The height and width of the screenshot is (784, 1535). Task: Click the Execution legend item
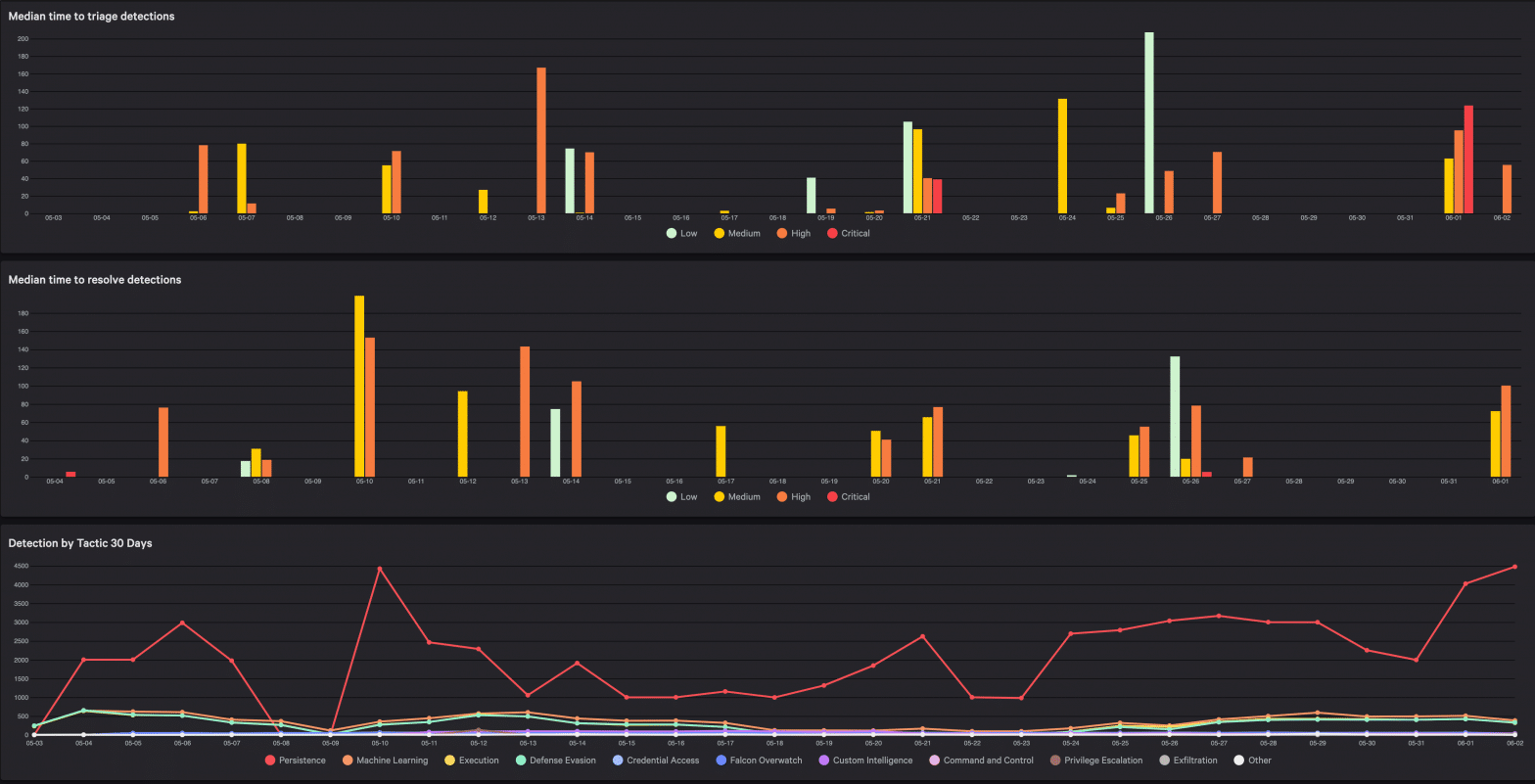(471, 760)
